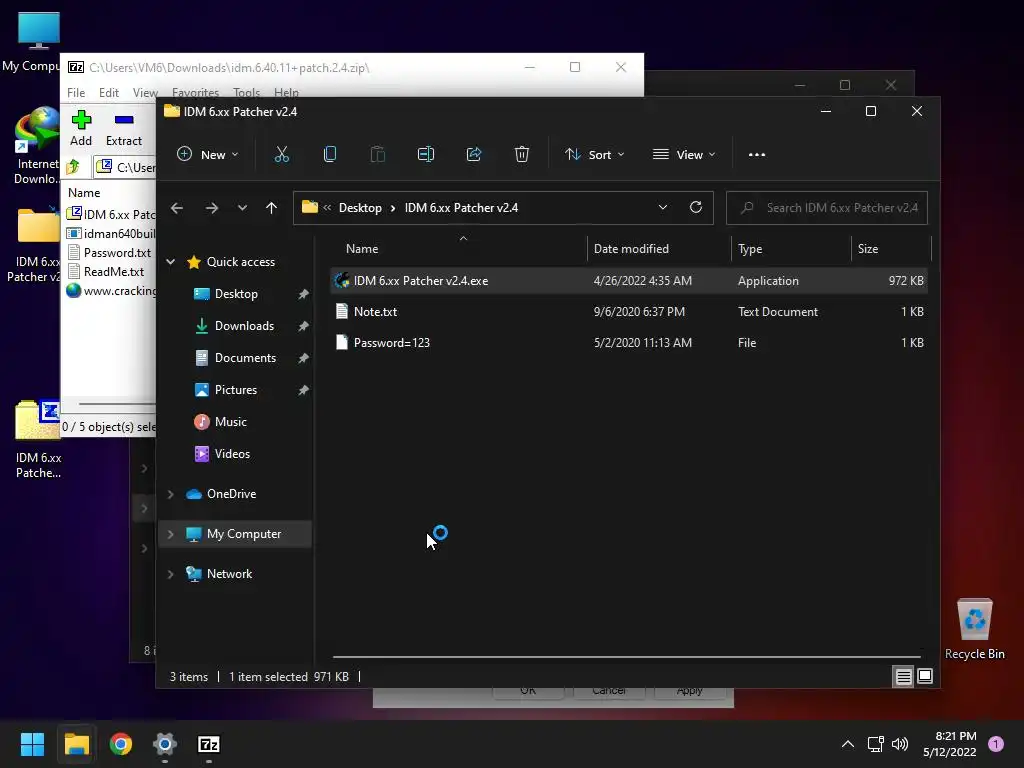Click the Share icon in Explorer toolbar
This screenshot has height=768, width=1024.
tap(473, 154)
